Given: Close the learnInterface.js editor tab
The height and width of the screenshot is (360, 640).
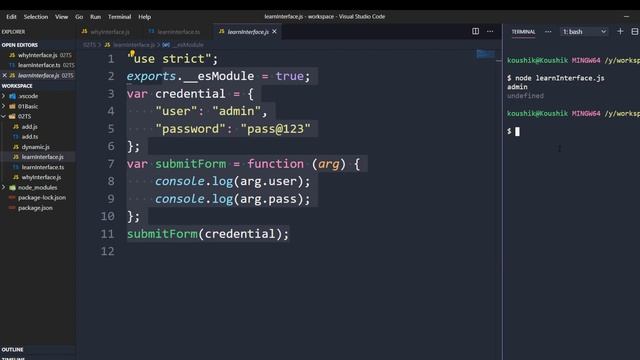Looking at the screenshot, I should [274, 31].
